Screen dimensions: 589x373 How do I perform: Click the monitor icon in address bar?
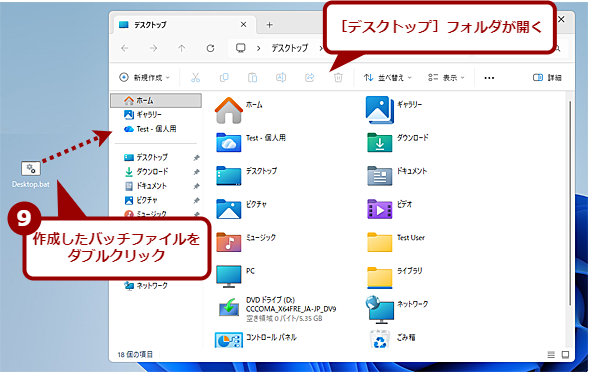(240, 48)
